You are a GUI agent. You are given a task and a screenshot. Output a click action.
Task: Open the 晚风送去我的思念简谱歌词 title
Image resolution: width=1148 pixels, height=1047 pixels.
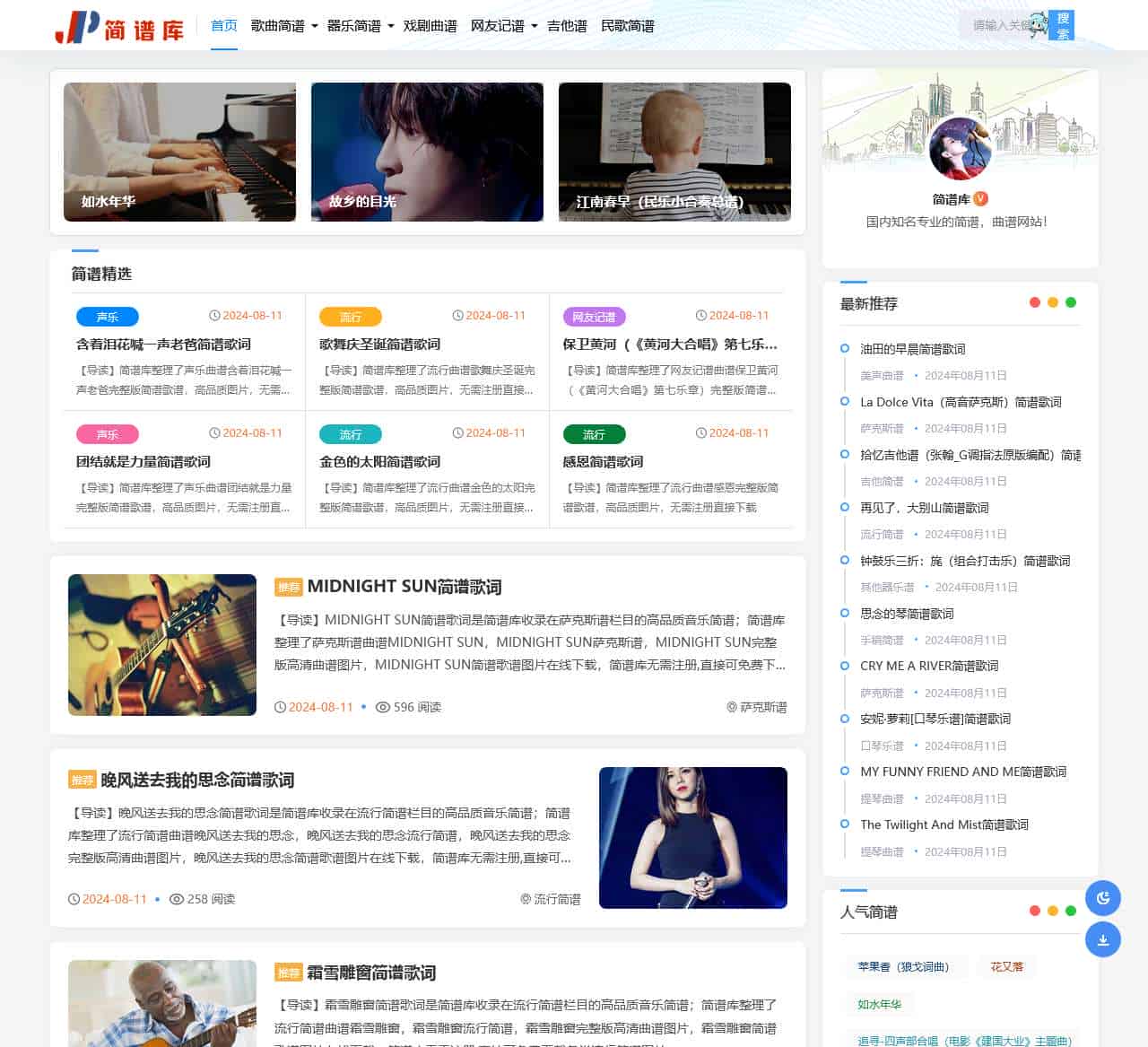click(x=197, y=781)
